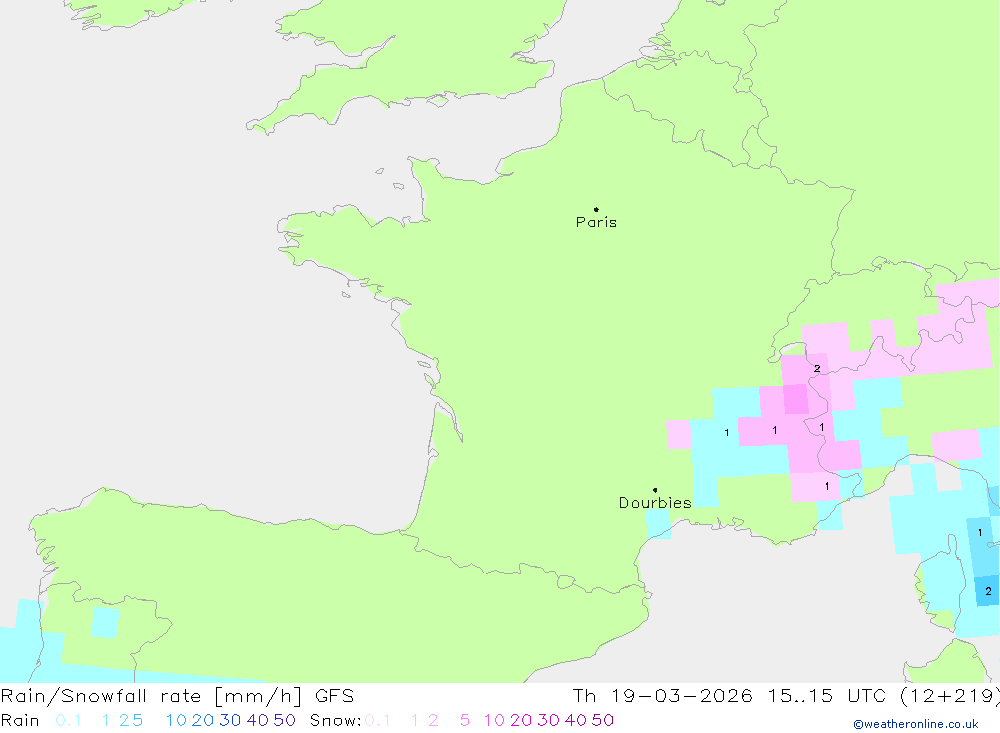Click the snow value '1' nearest the coast

coord(827,486)
